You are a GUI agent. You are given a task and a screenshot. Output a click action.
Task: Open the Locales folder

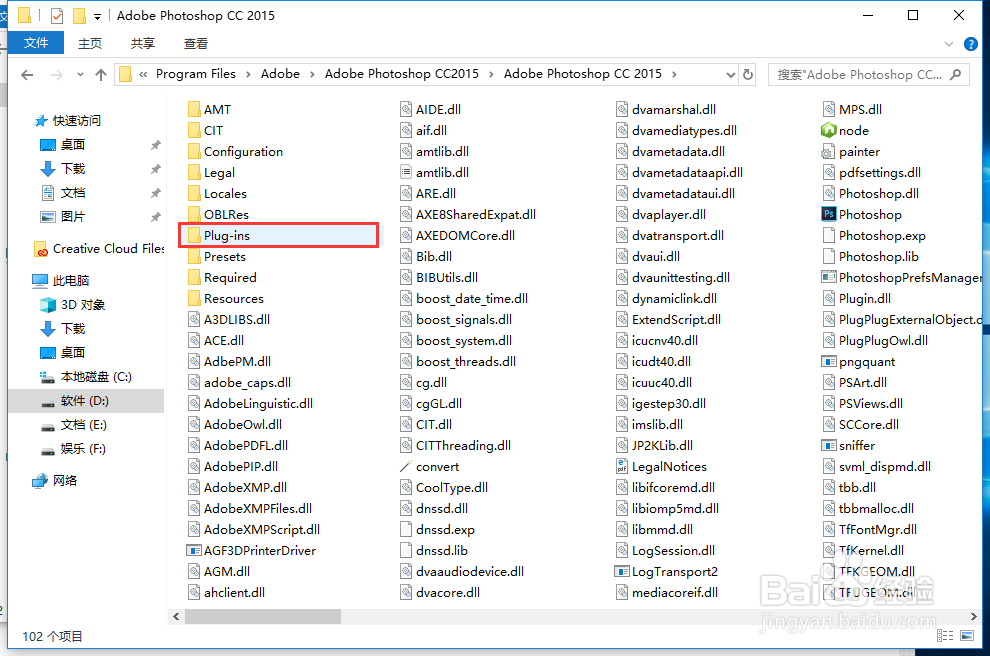217,194
